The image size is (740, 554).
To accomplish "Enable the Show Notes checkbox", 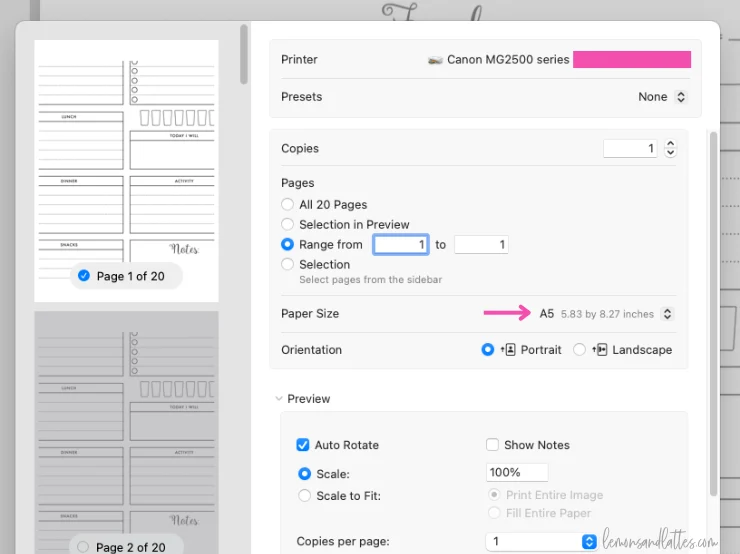I will 492,445.
